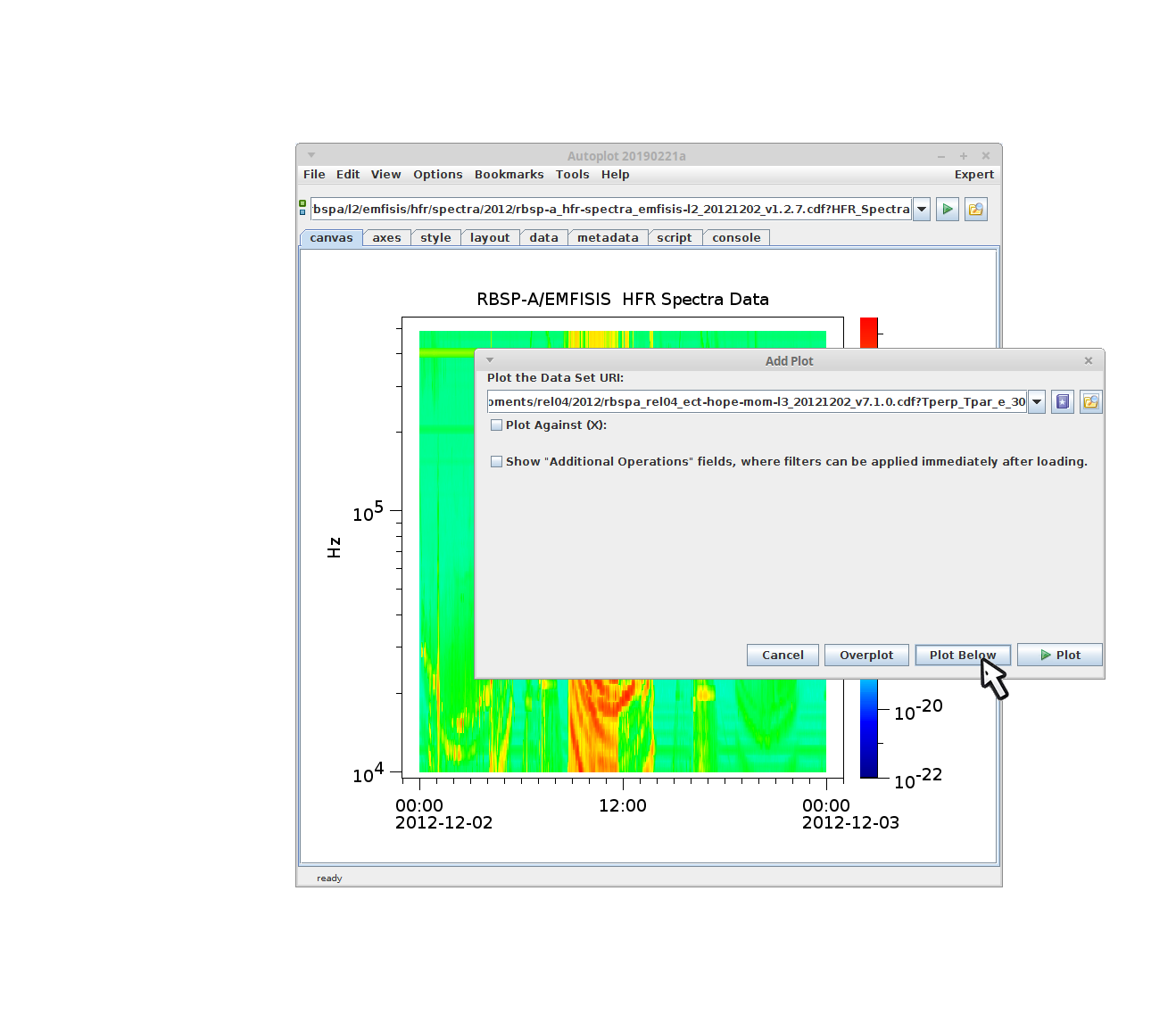Close the Add Plot dialog

(1089, 360)
